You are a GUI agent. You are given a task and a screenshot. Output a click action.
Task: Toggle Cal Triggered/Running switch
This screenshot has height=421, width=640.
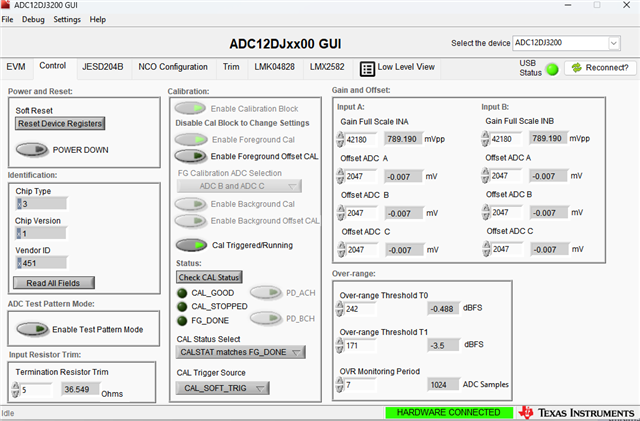(191, 245)
